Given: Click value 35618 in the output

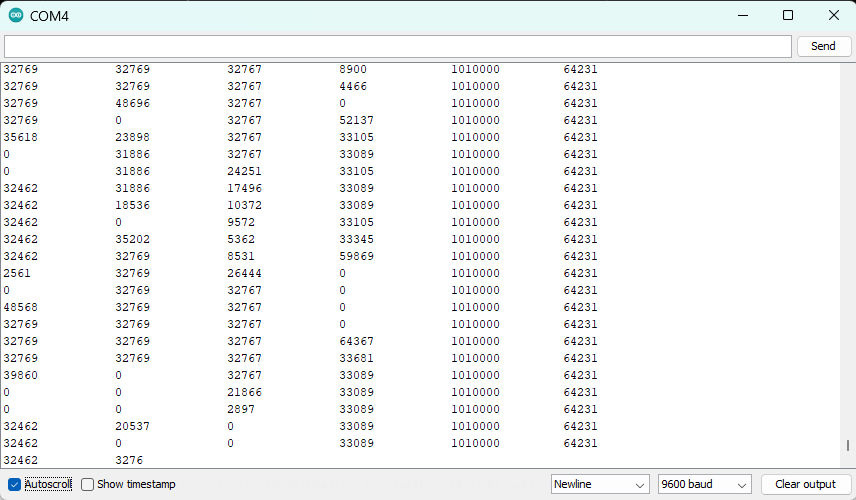Looking at the screenshot, I should coord(20,137).
